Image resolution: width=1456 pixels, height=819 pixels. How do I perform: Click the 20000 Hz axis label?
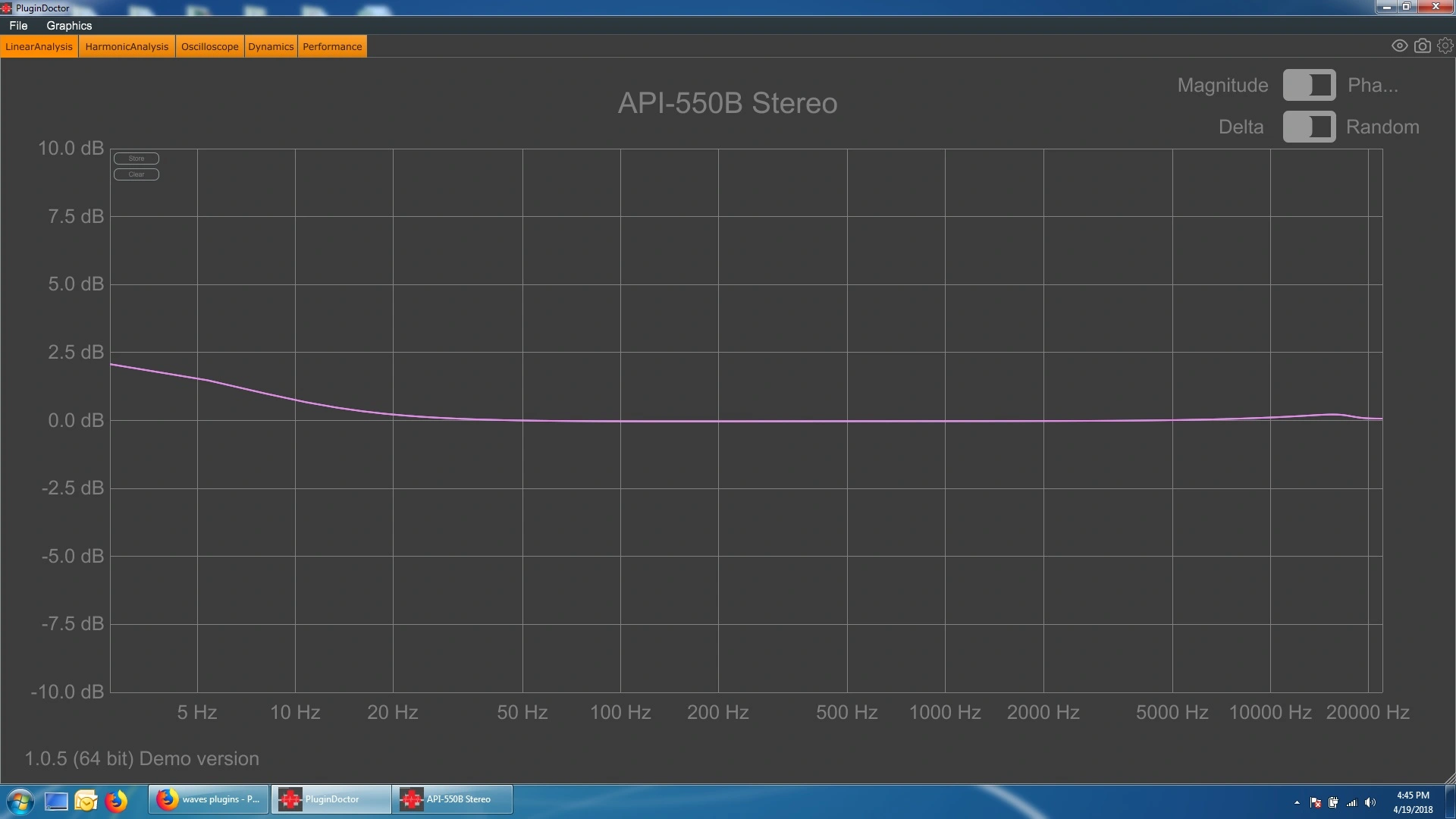click(x=1367, y=712)
